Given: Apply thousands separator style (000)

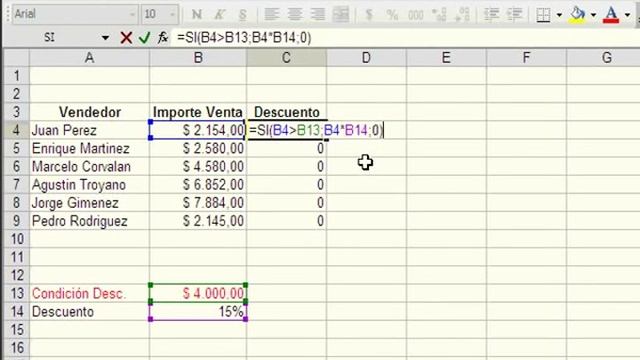Looking at the screenshot, I should (416, 15).
